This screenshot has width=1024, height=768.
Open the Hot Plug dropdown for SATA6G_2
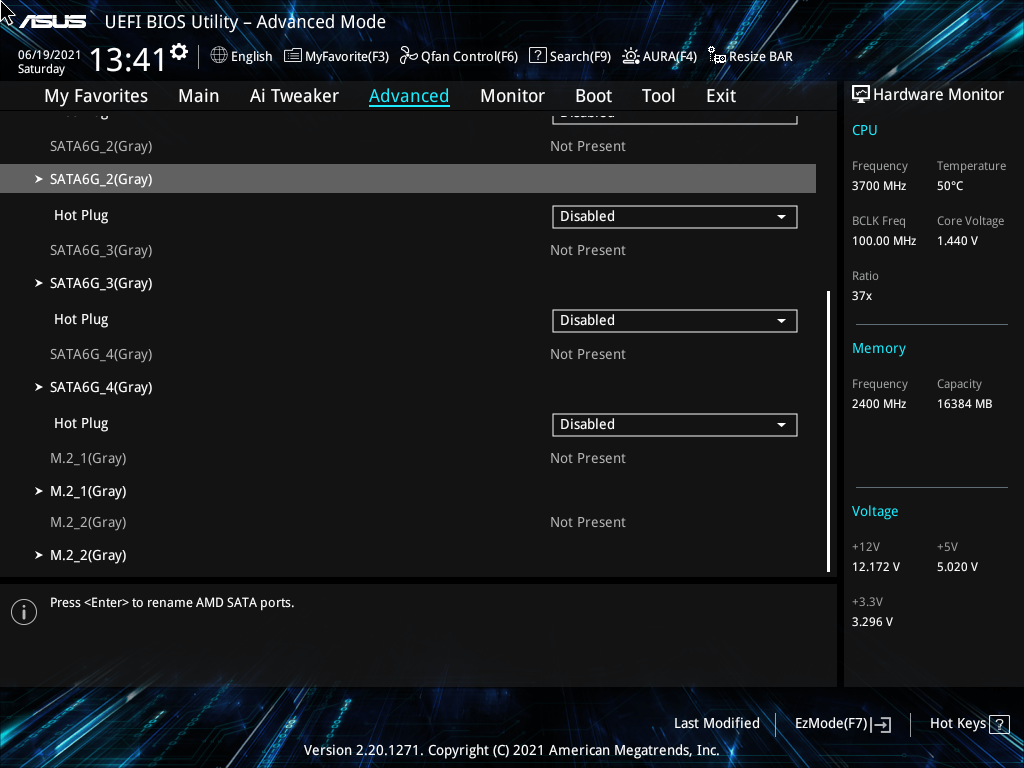tap(674, 216)
